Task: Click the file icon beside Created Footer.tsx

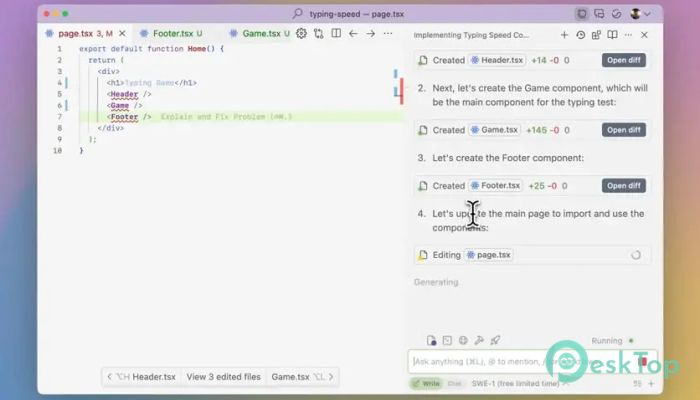Action: tap(422, 186)
